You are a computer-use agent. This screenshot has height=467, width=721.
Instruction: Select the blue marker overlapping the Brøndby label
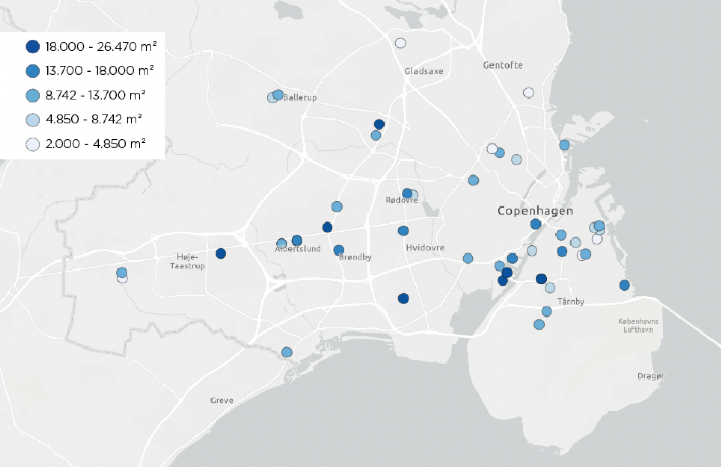click(x=338, y=250)
